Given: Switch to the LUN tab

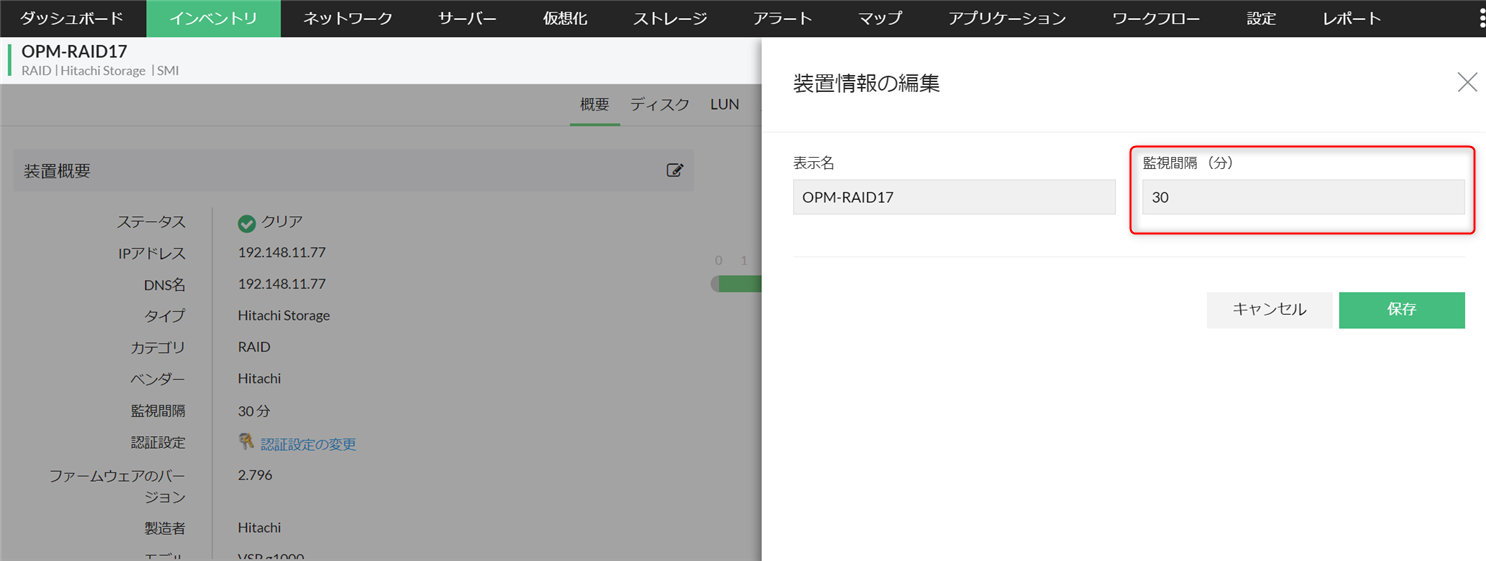Looking at the screenshot, I should tap(725, 104).
